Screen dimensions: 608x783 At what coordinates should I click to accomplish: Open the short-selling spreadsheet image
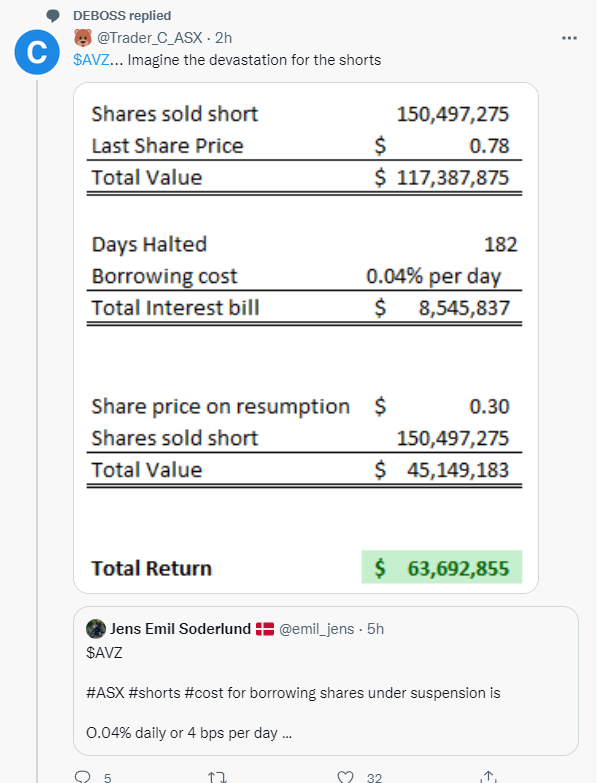tap(305, 338)
